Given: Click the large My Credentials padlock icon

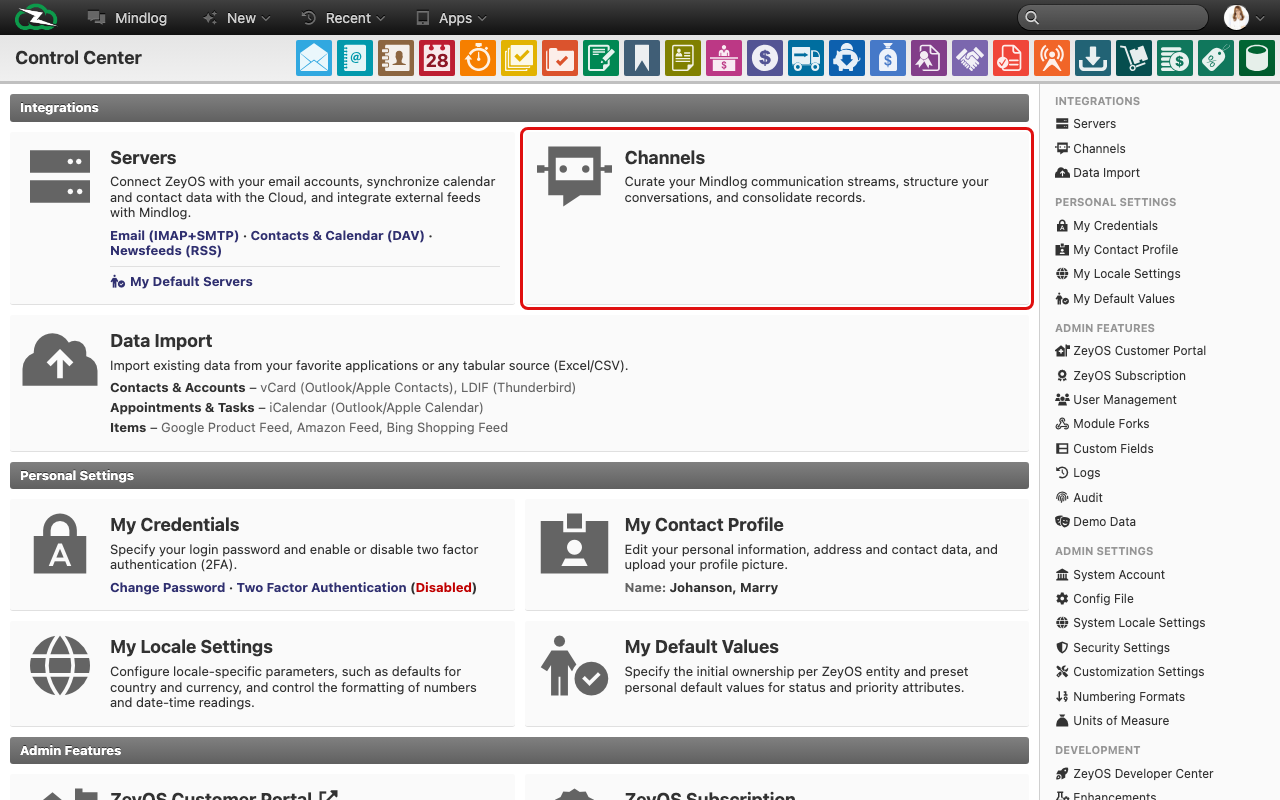Looking at the screenshot, I should (60, 543).
